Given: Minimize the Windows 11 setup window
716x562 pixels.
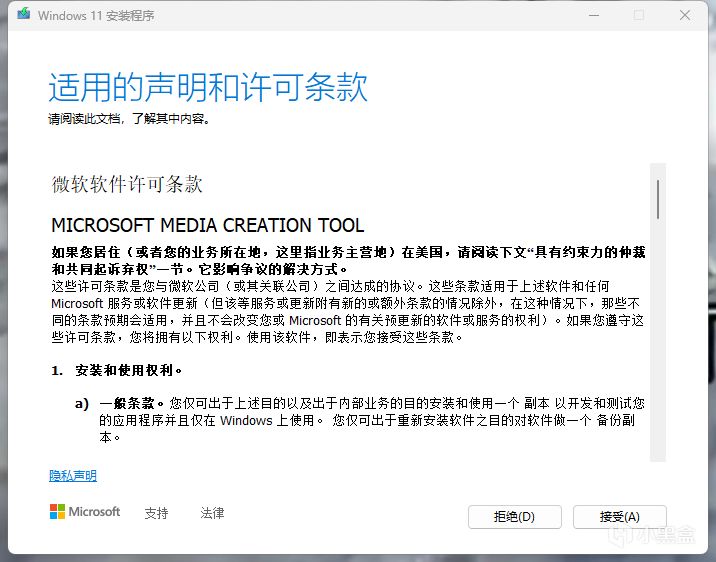Looking at the screenshot, I should tap(594, 15).
